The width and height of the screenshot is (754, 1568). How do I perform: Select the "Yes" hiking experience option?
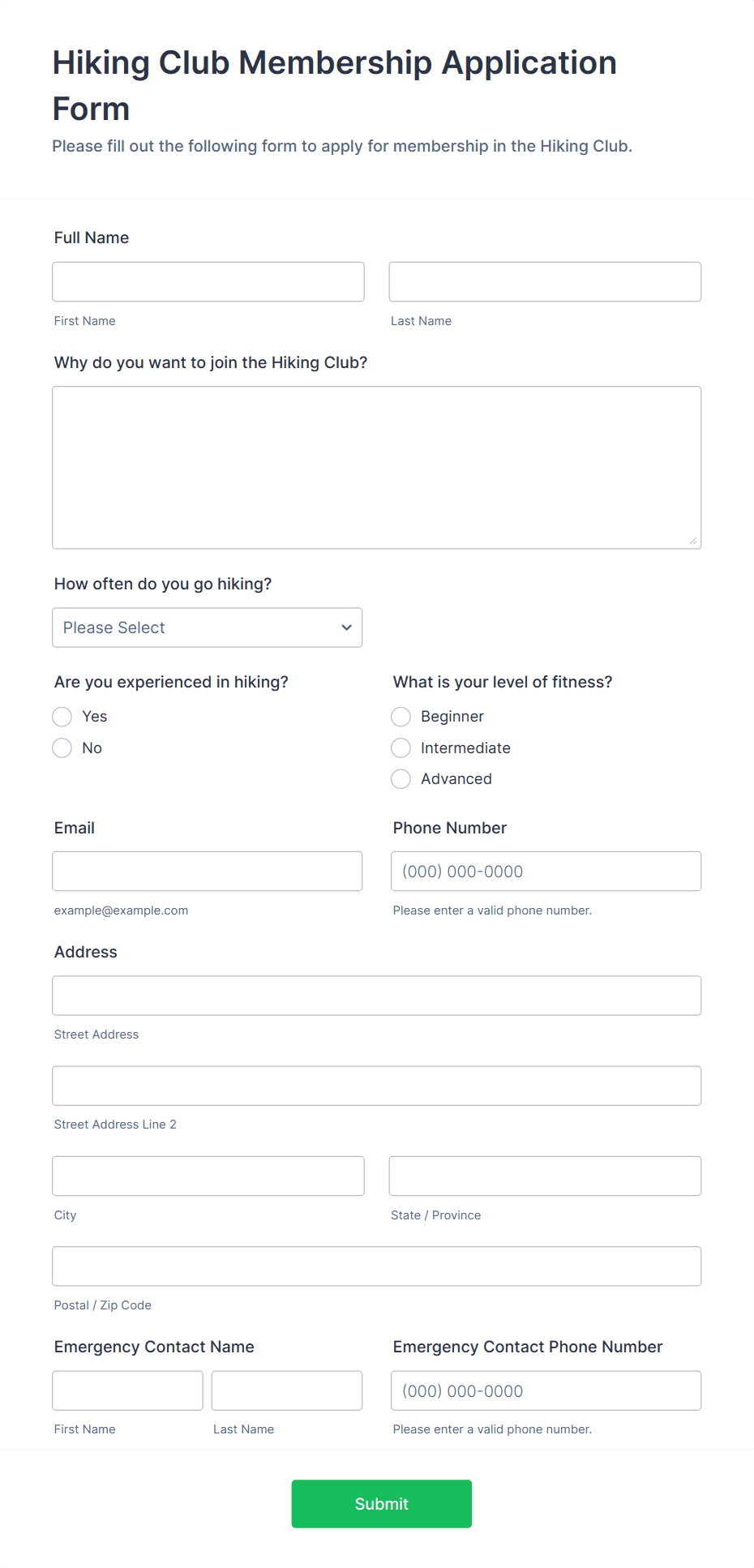[x=62, y=717]
